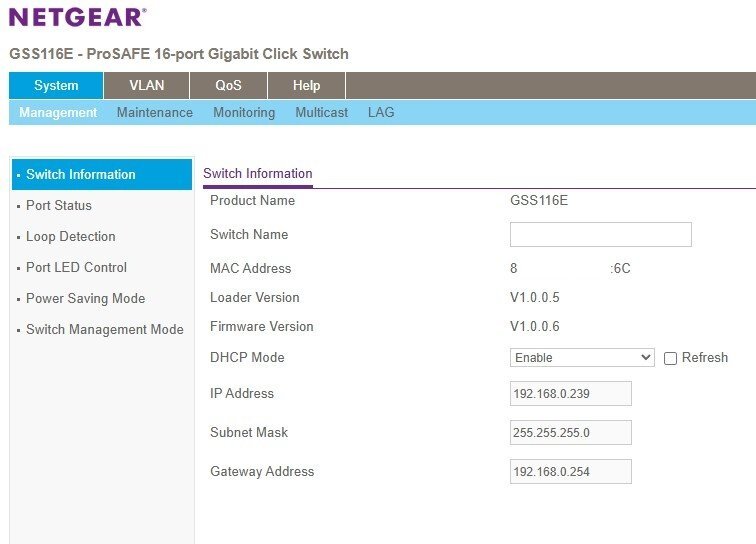Screen dimensions: 756x544
Task: Select Switch Information in the sidebar
Action: point(102,175)
